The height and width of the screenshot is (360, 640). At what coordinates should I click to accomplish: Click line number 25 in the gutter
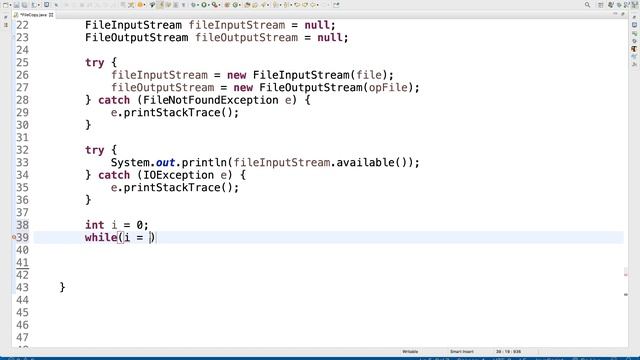tap(22, 62)
